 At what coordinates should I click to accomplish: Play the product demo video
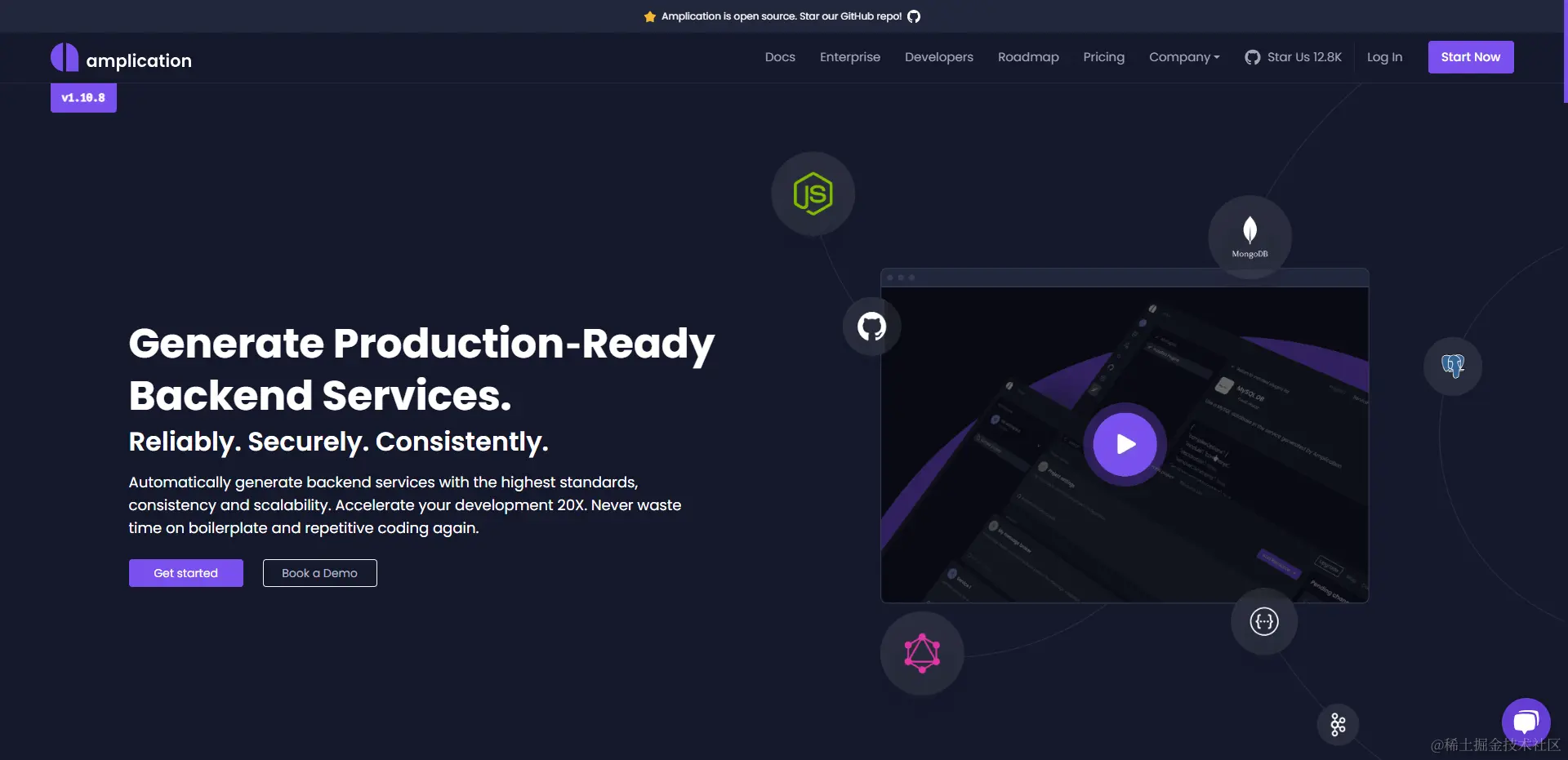tap(1125, 444)
